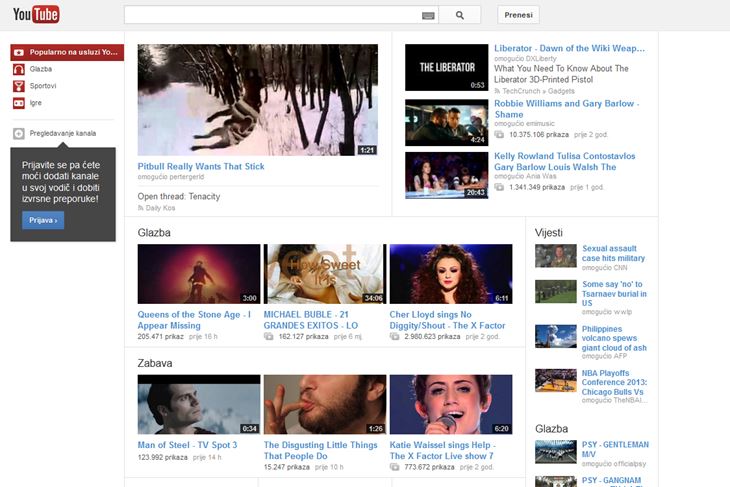Click the views icon beside 1.341.349 prikaza
The width and height of the screenshot is (730, 487).
point(499,187)
